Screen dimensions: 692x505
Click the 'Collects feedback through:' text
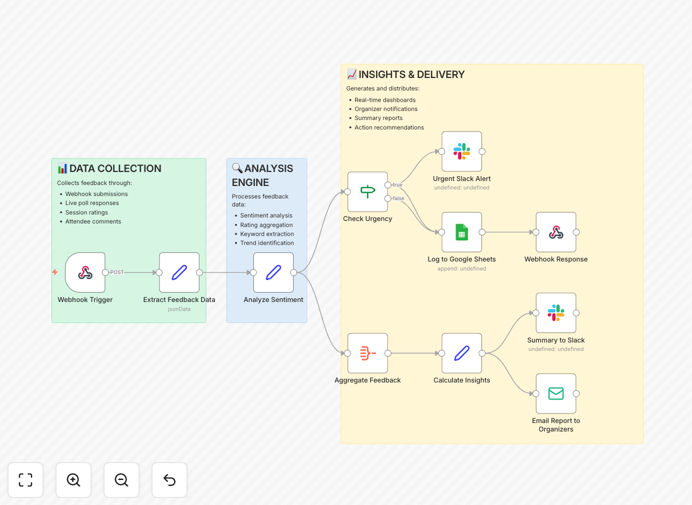[x=94, y=183]
